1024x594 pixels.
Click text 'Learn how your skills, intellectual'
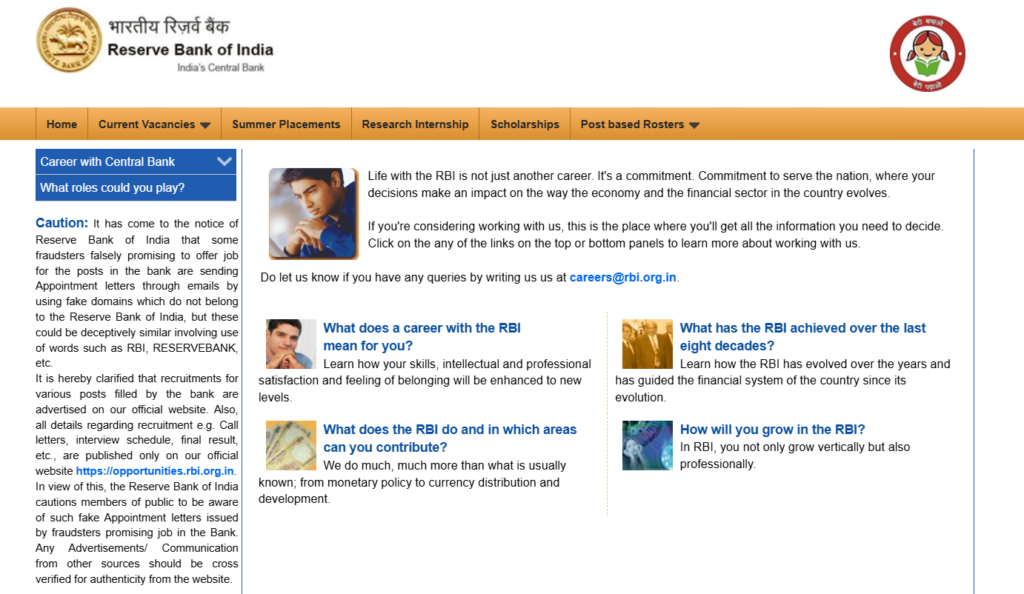pos(424,381)
